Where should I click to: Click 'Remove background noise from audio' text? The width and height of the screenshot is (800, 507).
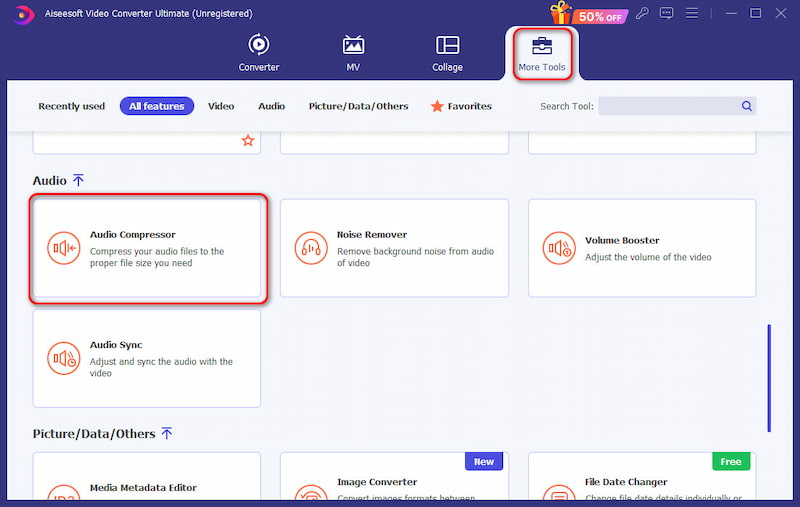coord(415,257)
